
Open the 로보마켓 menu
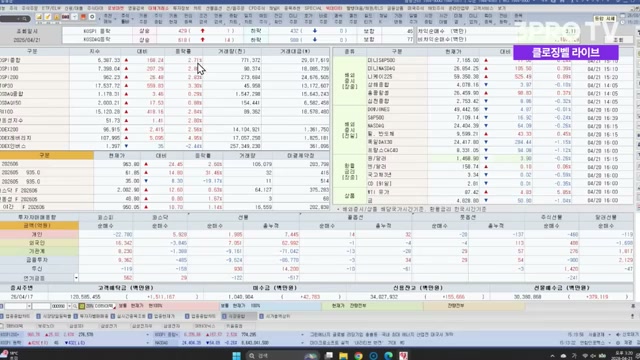coord(116,8)
